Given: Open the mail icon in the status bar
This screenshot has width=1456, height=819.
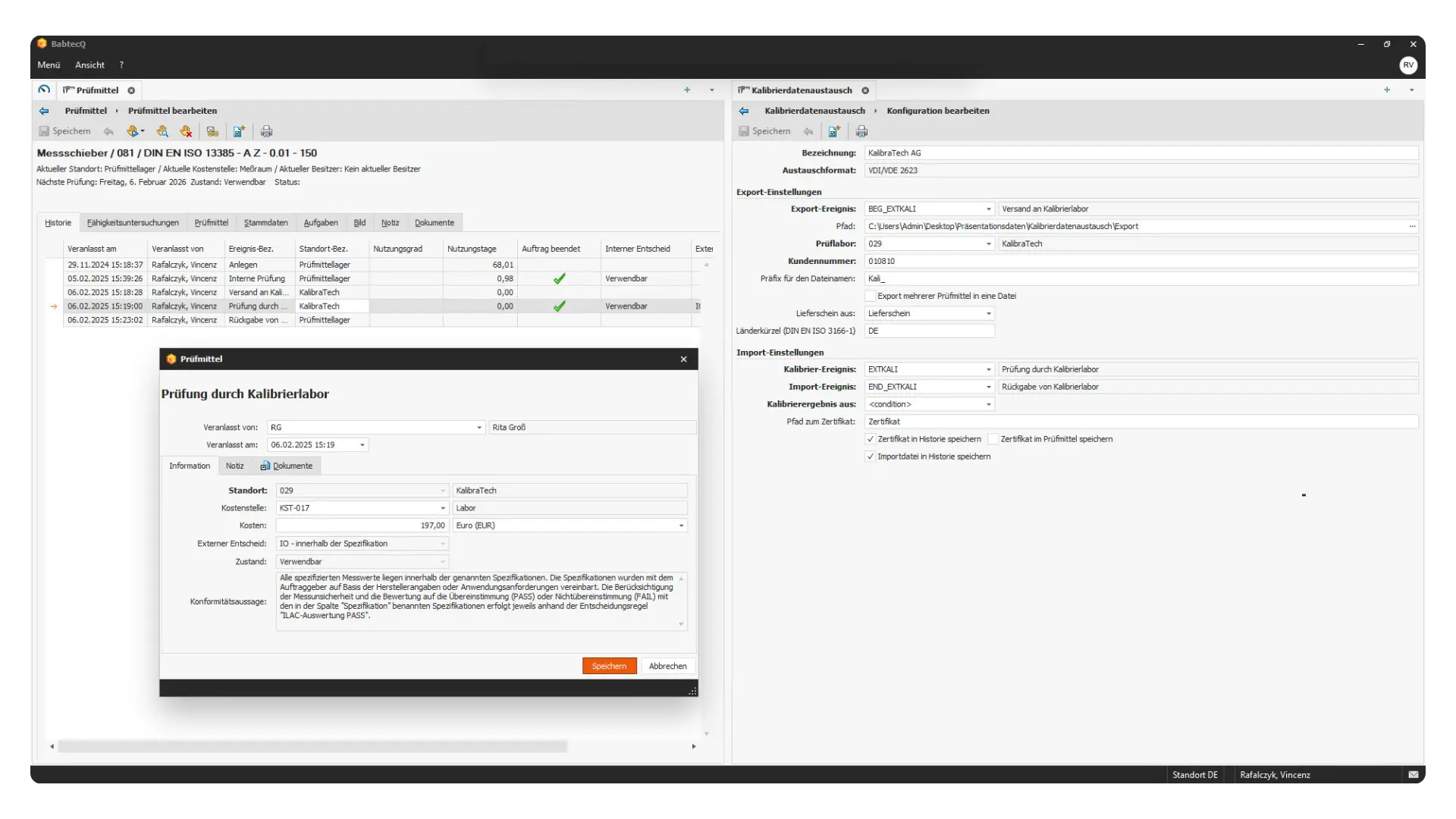Looking at the screenshot, I should (1414, 774).
